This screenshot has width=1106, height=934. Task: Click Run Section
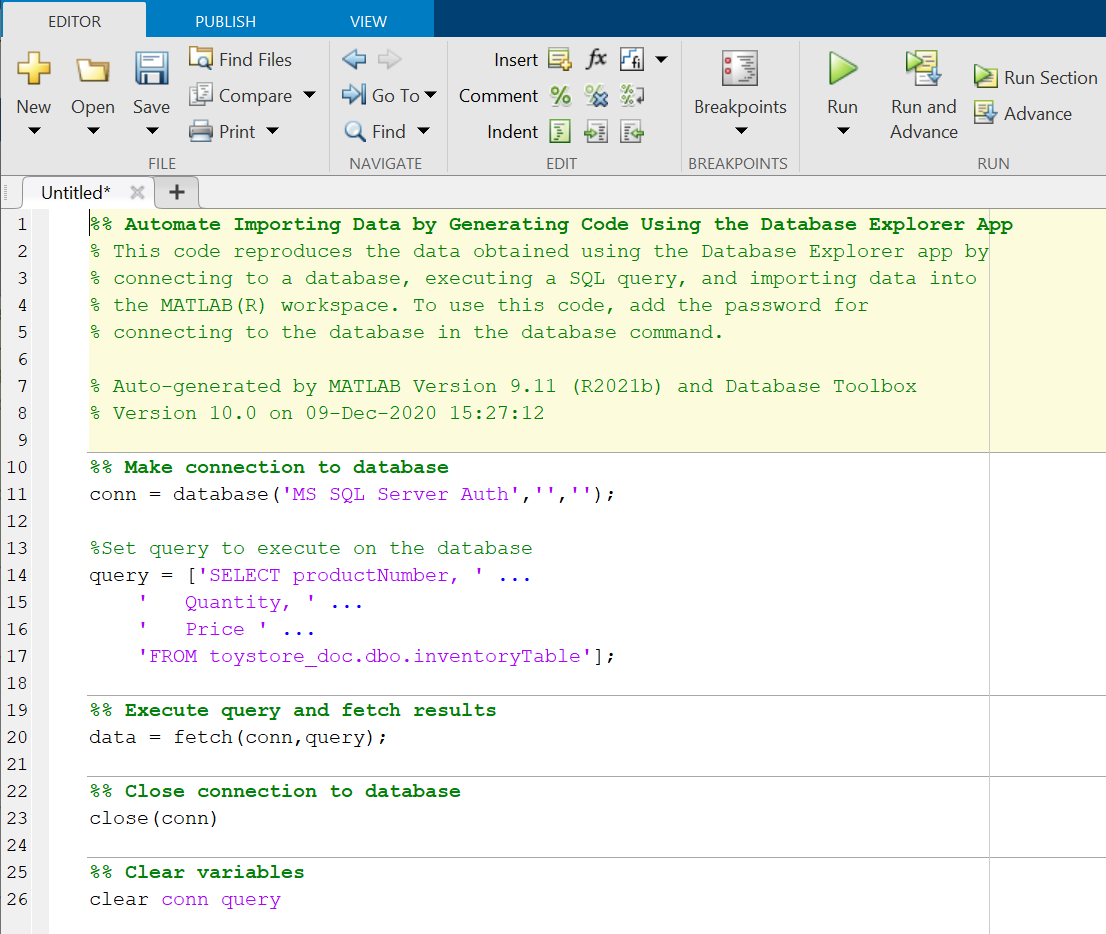click(x=1036, y=76)
